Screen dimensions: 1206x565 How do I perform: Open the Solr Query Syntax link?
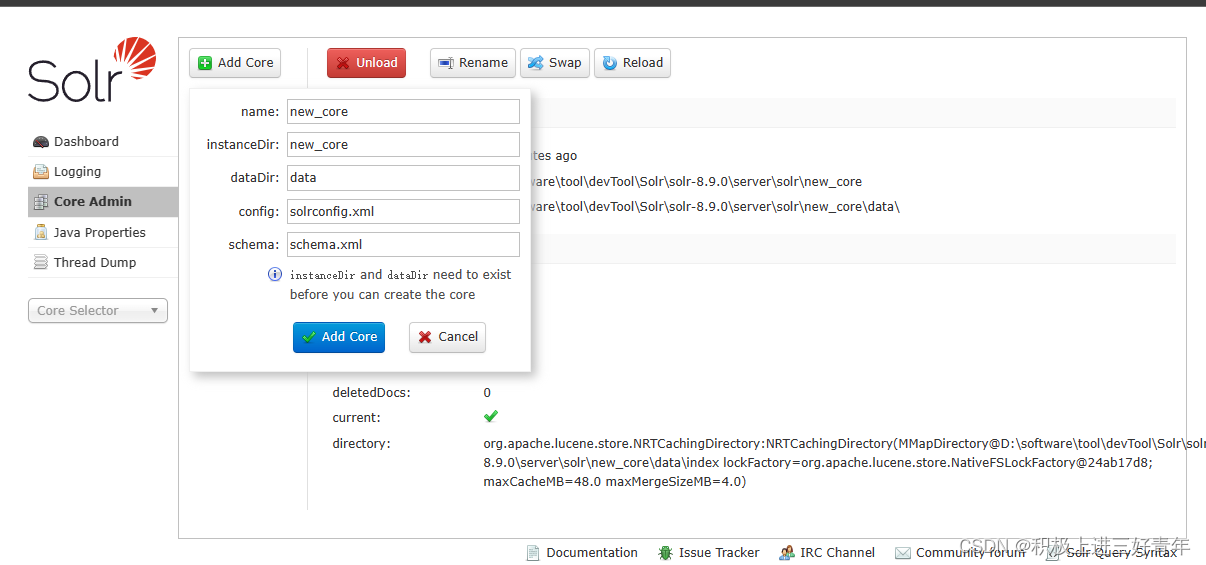coord(1111,553)
